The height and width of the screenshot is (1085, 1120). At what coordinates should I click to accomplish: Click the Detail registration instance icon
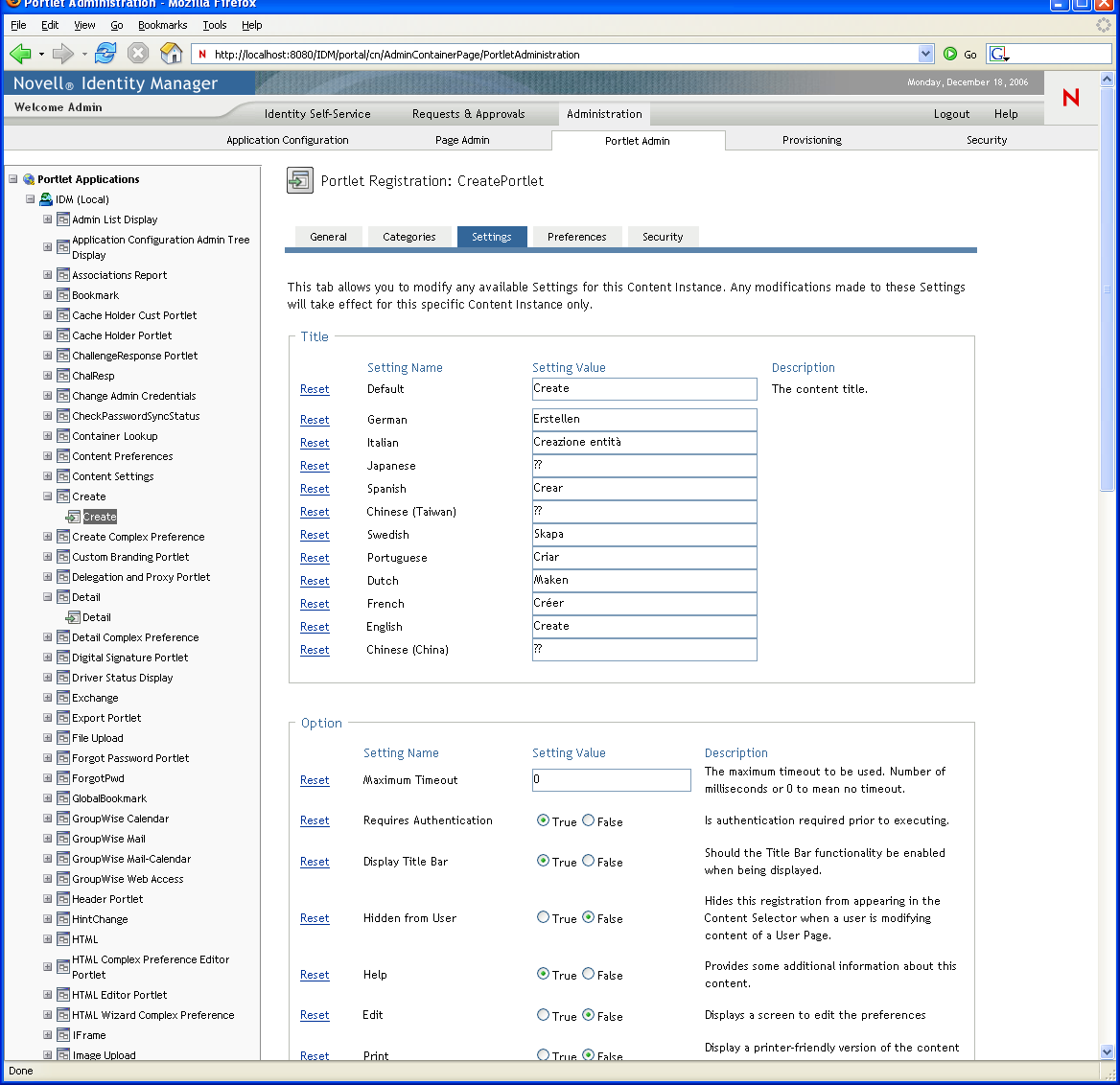73,617
